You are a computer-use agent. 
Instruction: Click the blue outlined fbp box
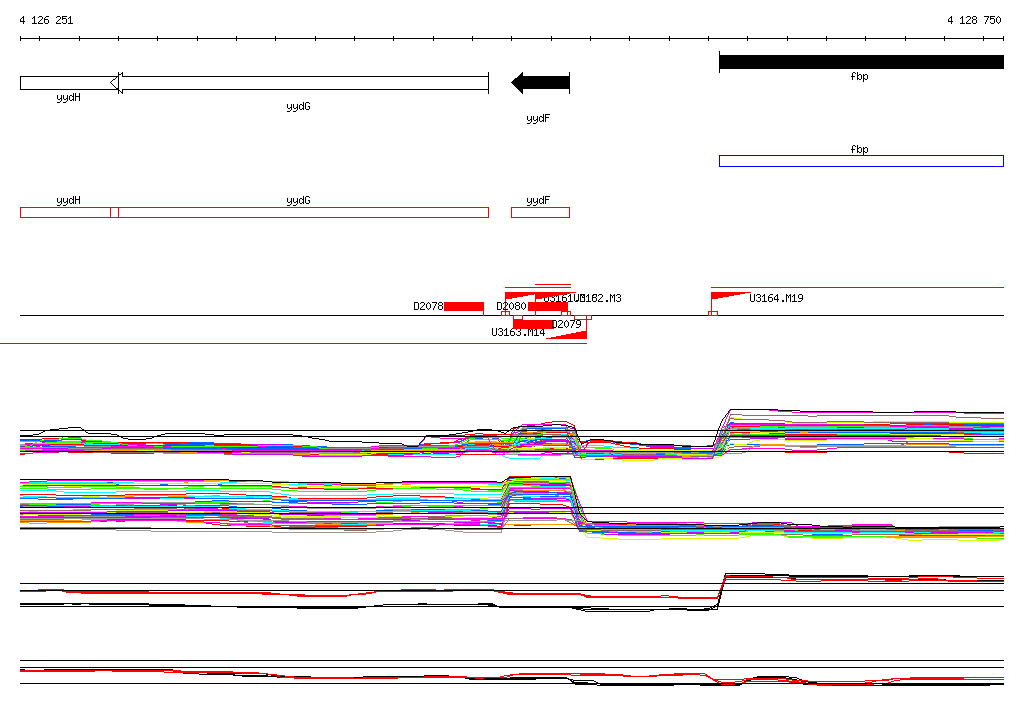pyautogui.click(x=861, y=161)
